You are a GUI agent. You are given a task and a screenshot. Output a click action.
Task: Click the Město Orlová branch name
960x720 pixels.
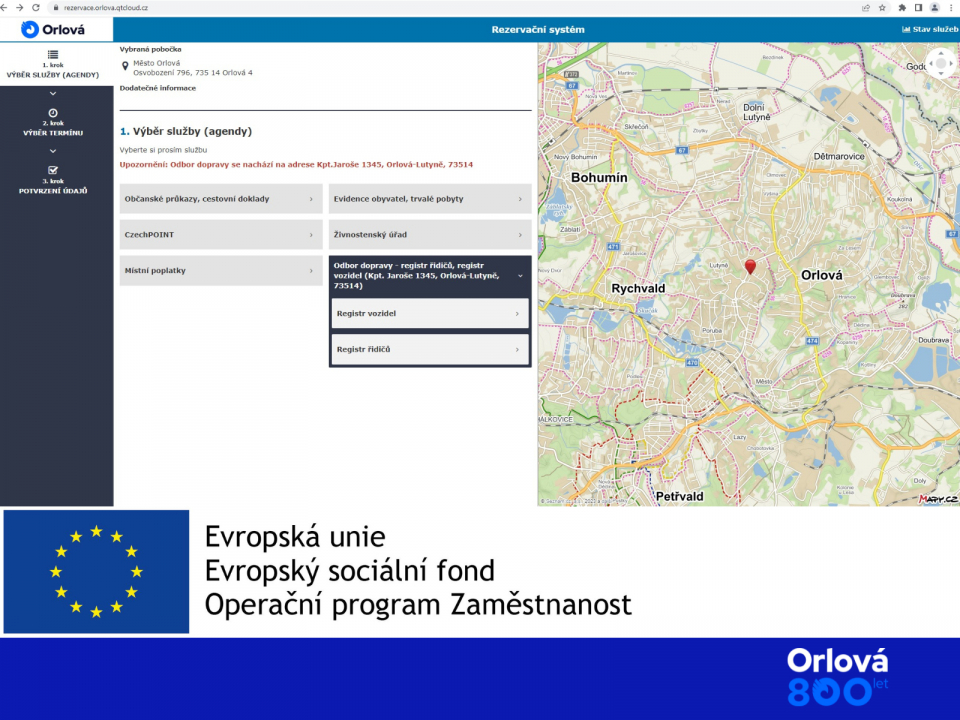157,63
